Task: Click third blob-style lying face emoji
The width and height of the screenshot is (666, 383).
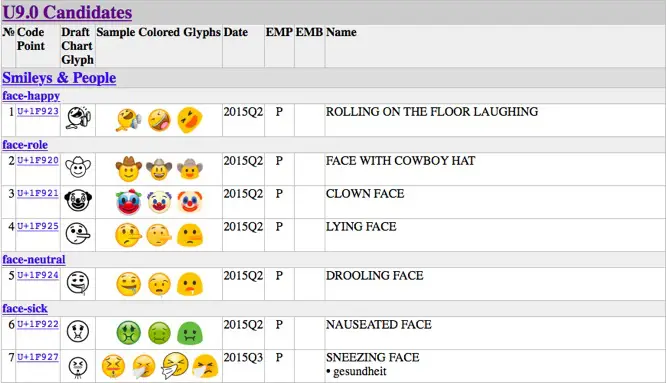Action: 190,235
